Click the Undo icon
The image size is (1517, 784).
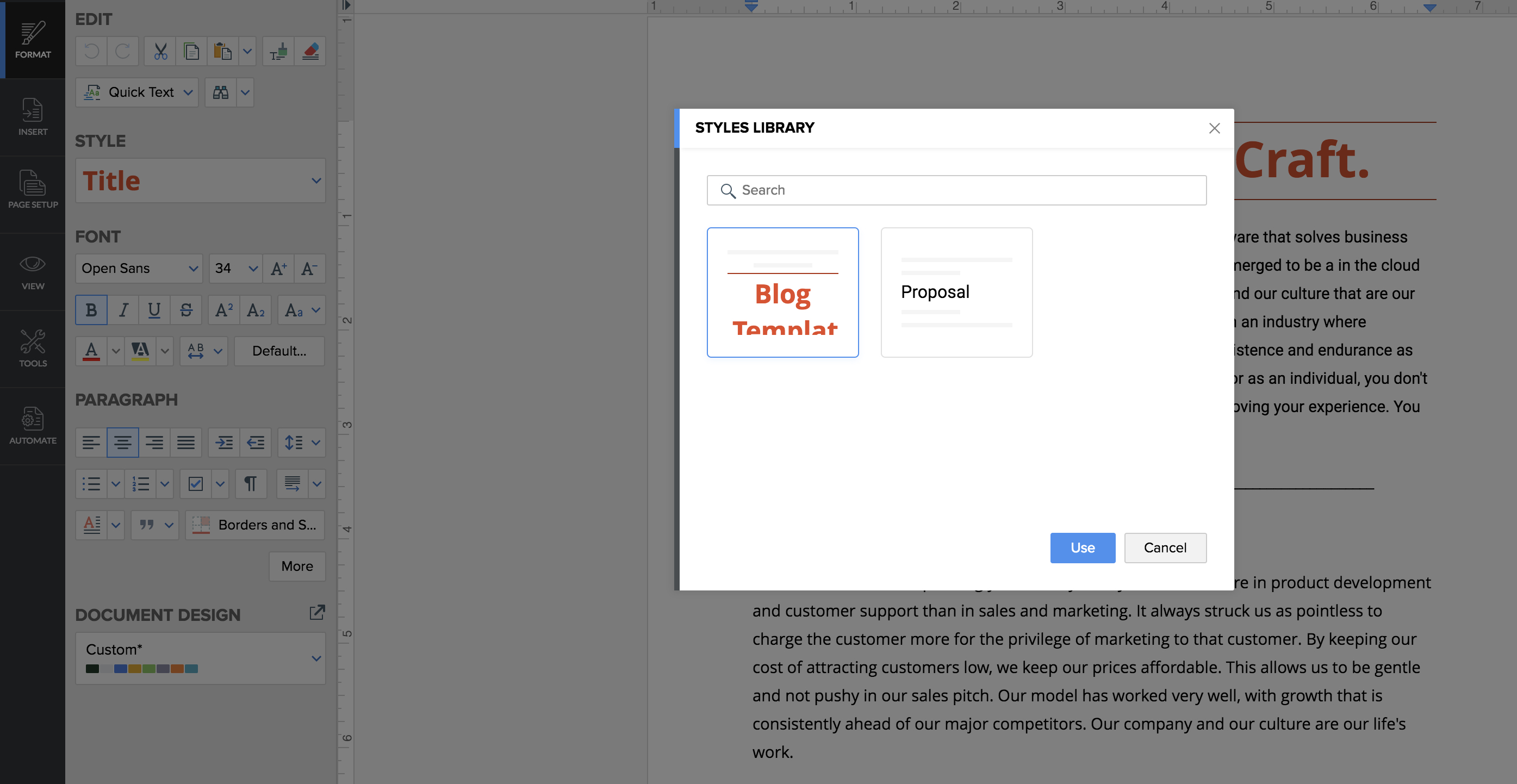pyautogui.click(x=91, y=51)
